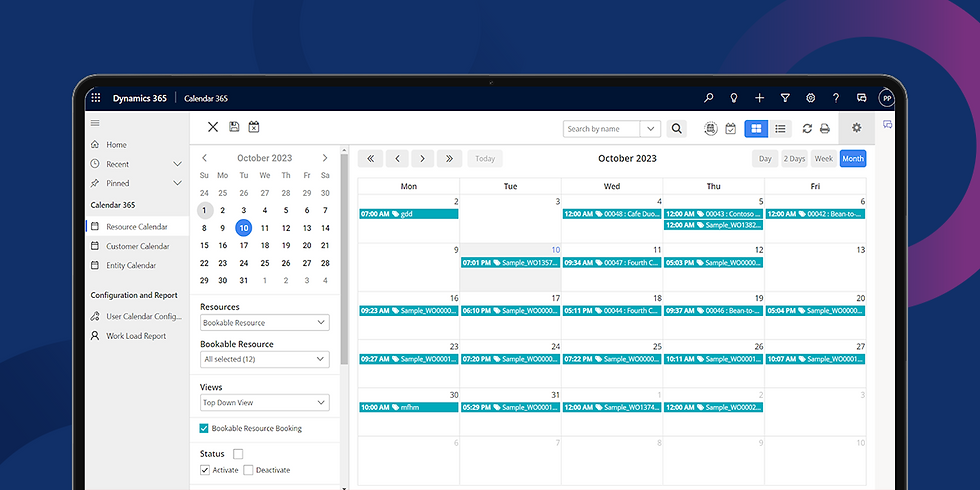Click the save floppy disk icon
The width and height of the screenshot is (980, 490).
coord(234,127)
